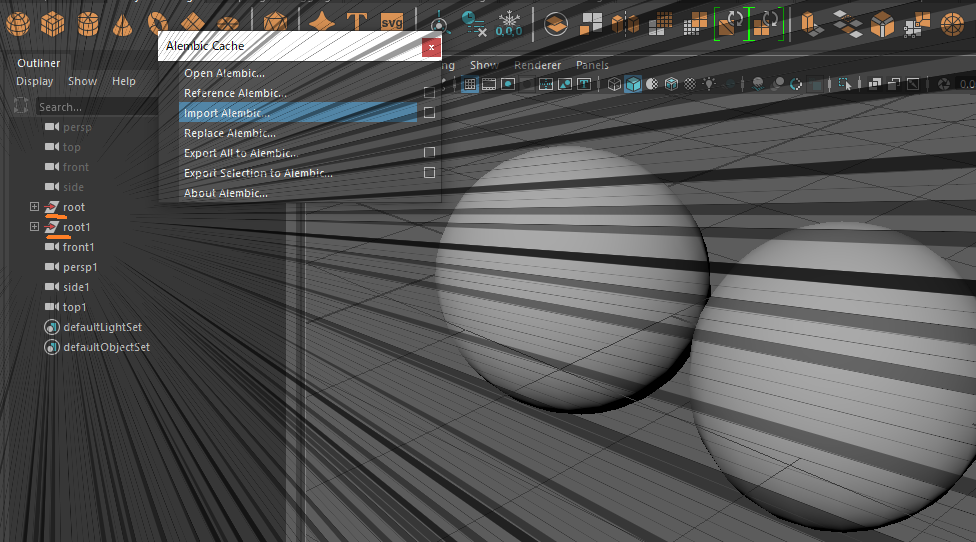This screenshot has width=976, height=542.
Task: Open the viewport Renderer menu
Action: pos(537,65)
